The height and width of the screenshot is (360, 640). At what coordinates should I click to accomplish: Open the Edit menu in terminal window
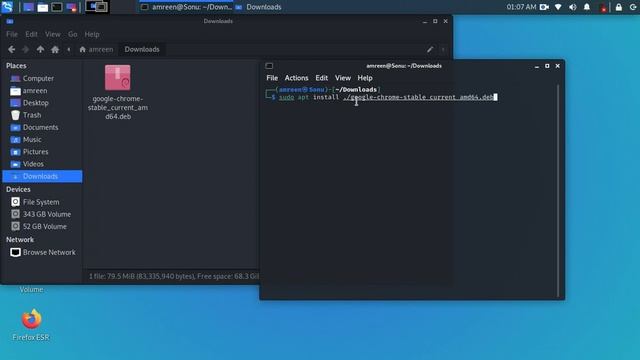[x=321, y=78]
